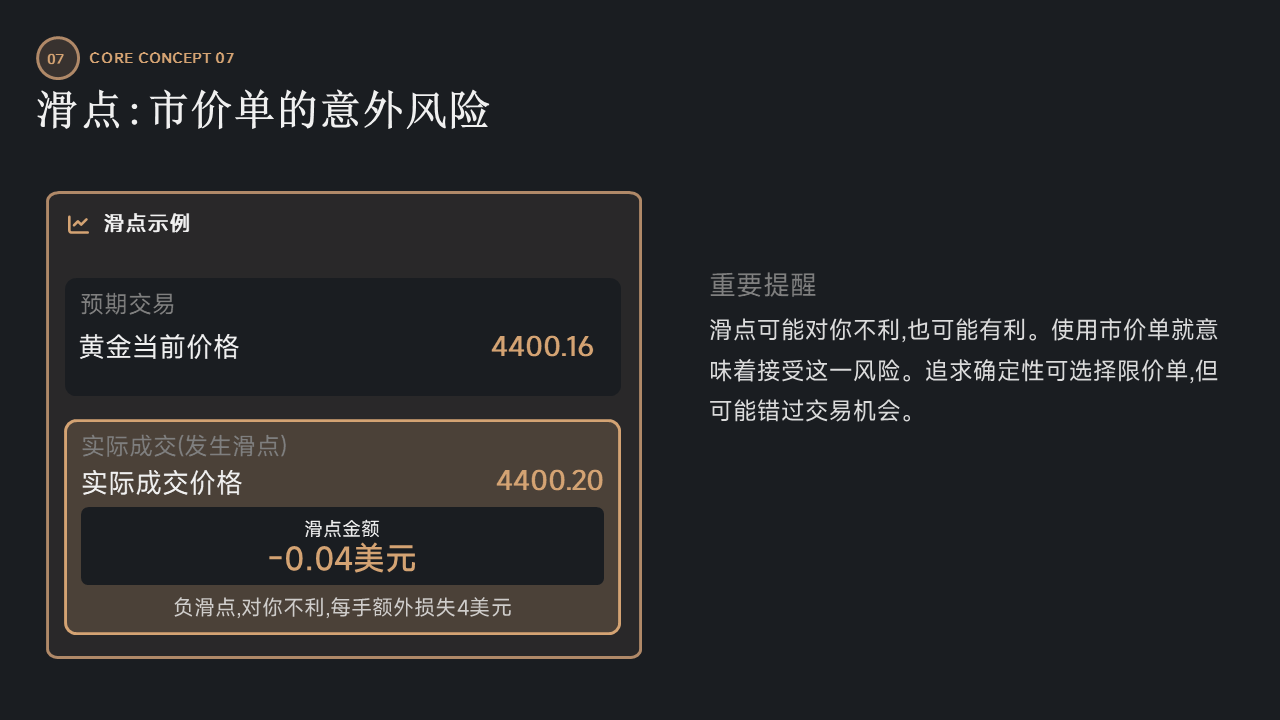1280x720 pixels.
Task: Click the 实际成交(发生滑点) label
Action: 185,446
